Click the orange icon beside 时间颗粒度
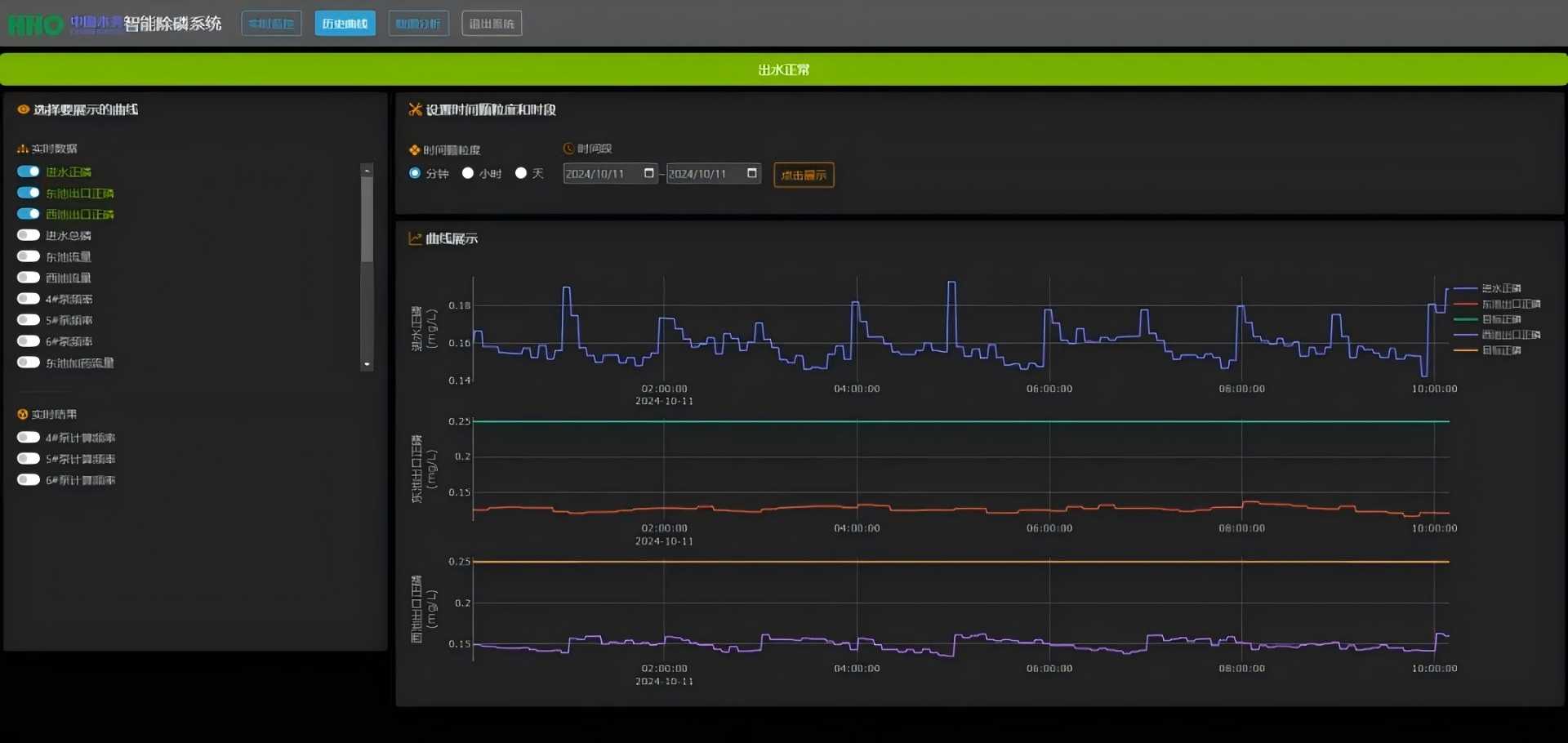1568x743 pixels. coord(414,150)
